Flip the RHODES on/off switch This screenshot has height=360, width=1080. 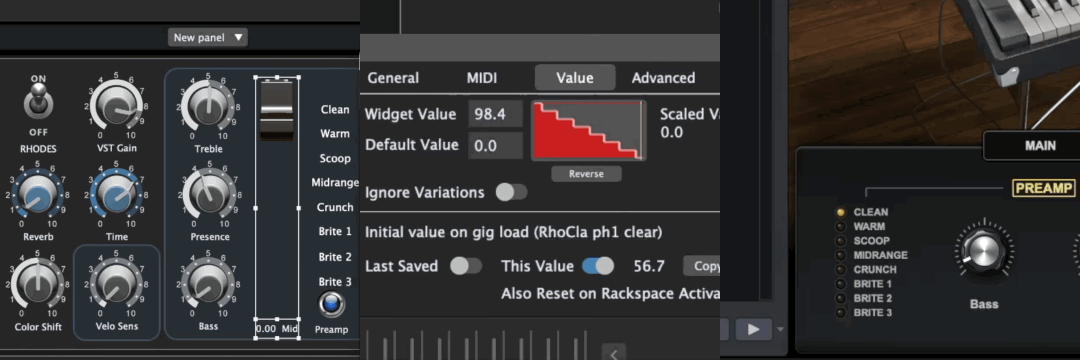pos(37,102)
